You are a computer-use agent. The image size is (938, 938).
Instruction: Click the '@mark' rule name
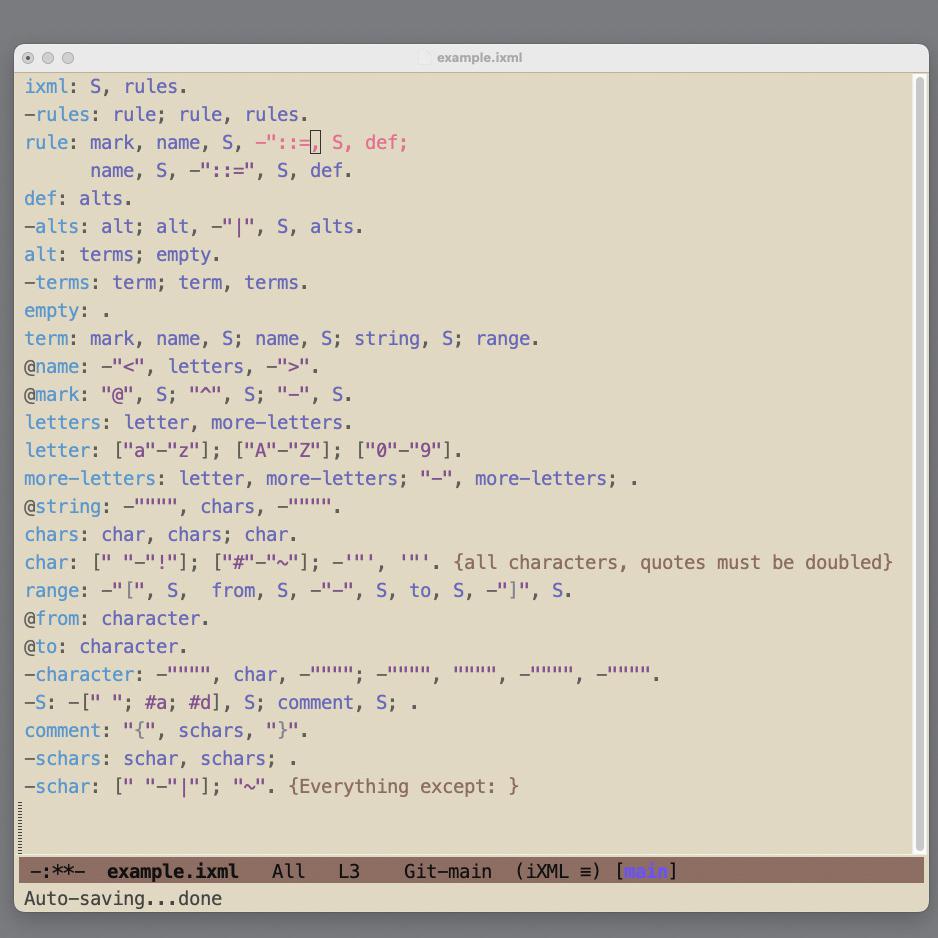pos(51,394)
